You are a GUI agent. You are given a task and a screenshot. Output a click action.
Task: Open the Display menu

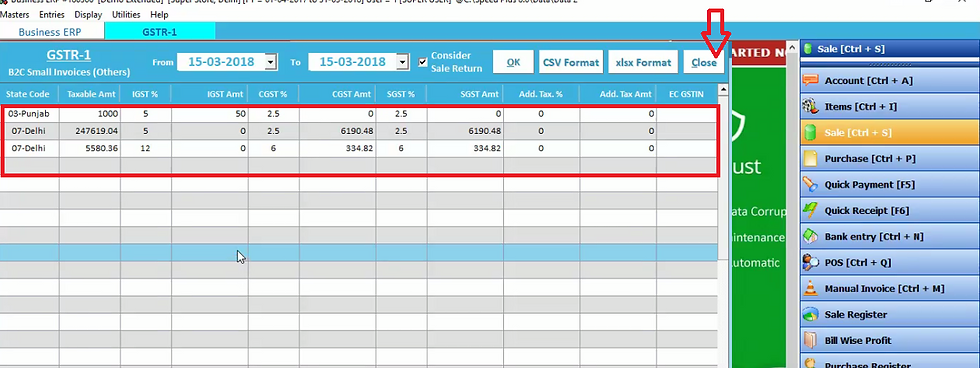click(88, 14)
